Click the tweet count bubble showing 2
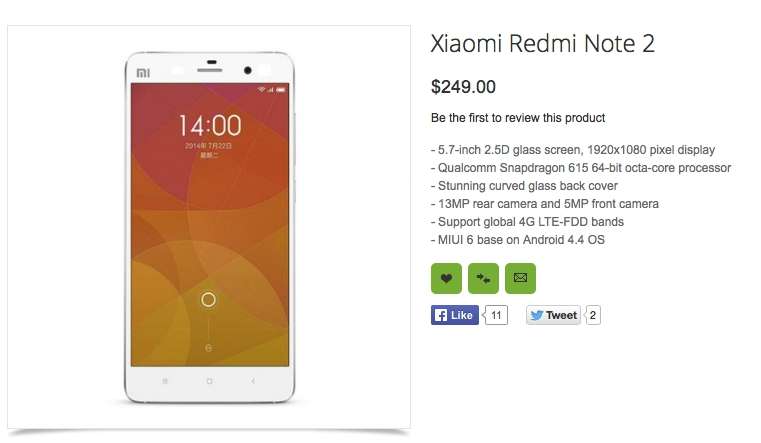The image size is (761, 443). [593, 315]
